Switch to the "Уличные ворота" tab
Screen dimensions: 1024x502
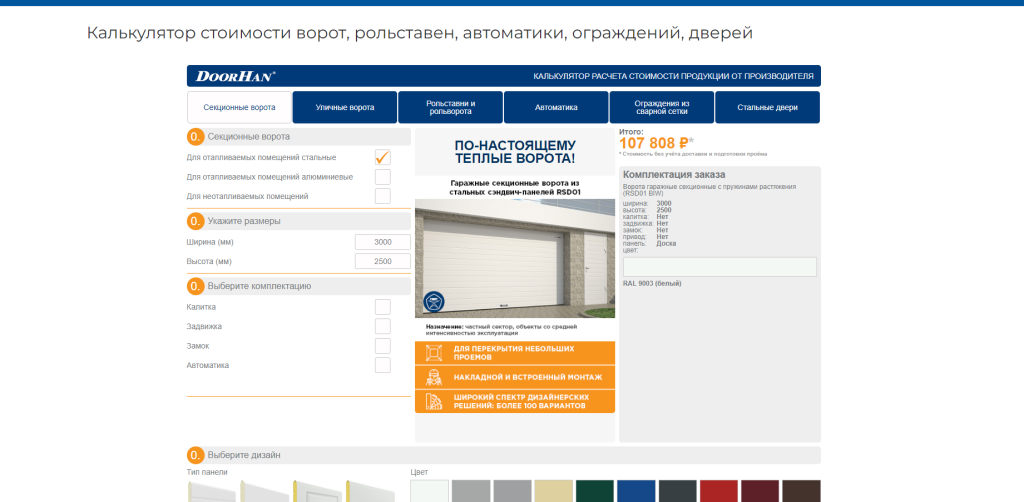tap(345, 107)
